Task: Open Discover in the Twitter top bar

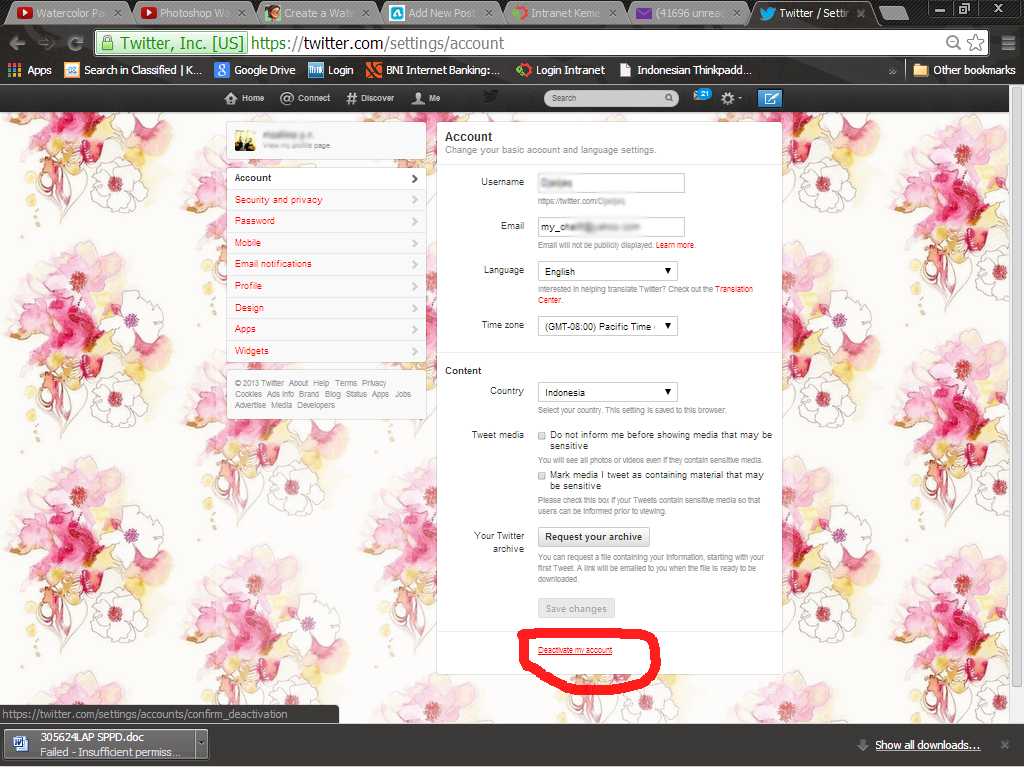Action: (370, 98)
